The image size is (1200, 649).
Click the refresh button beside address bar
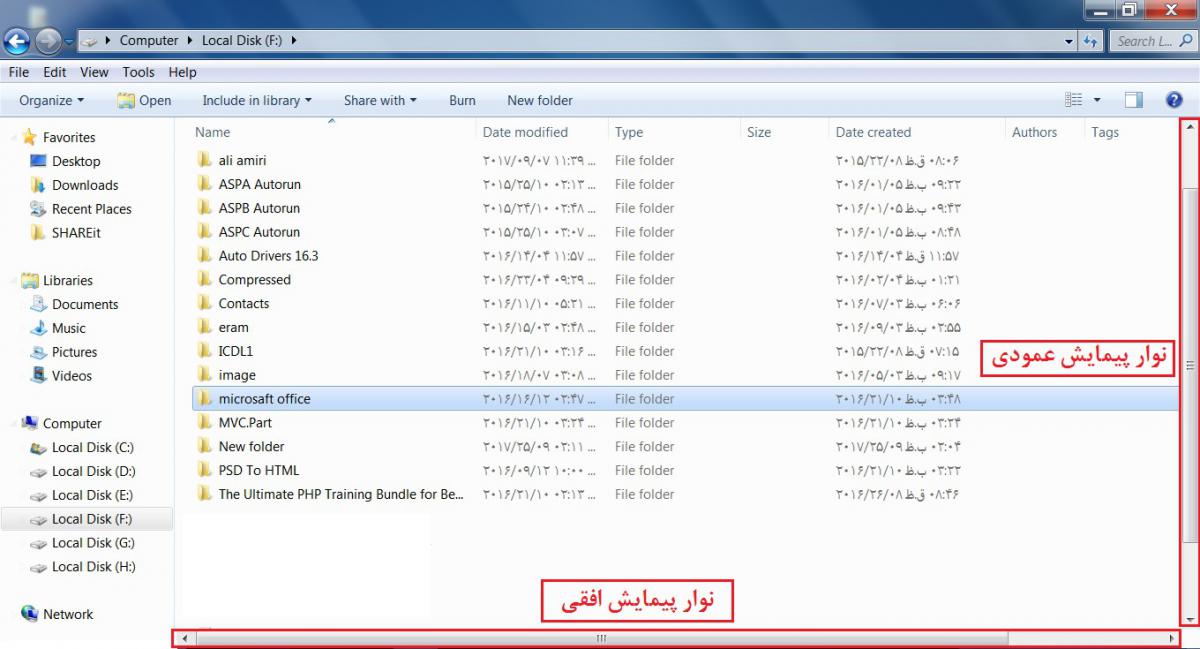tap(1091, 41)
